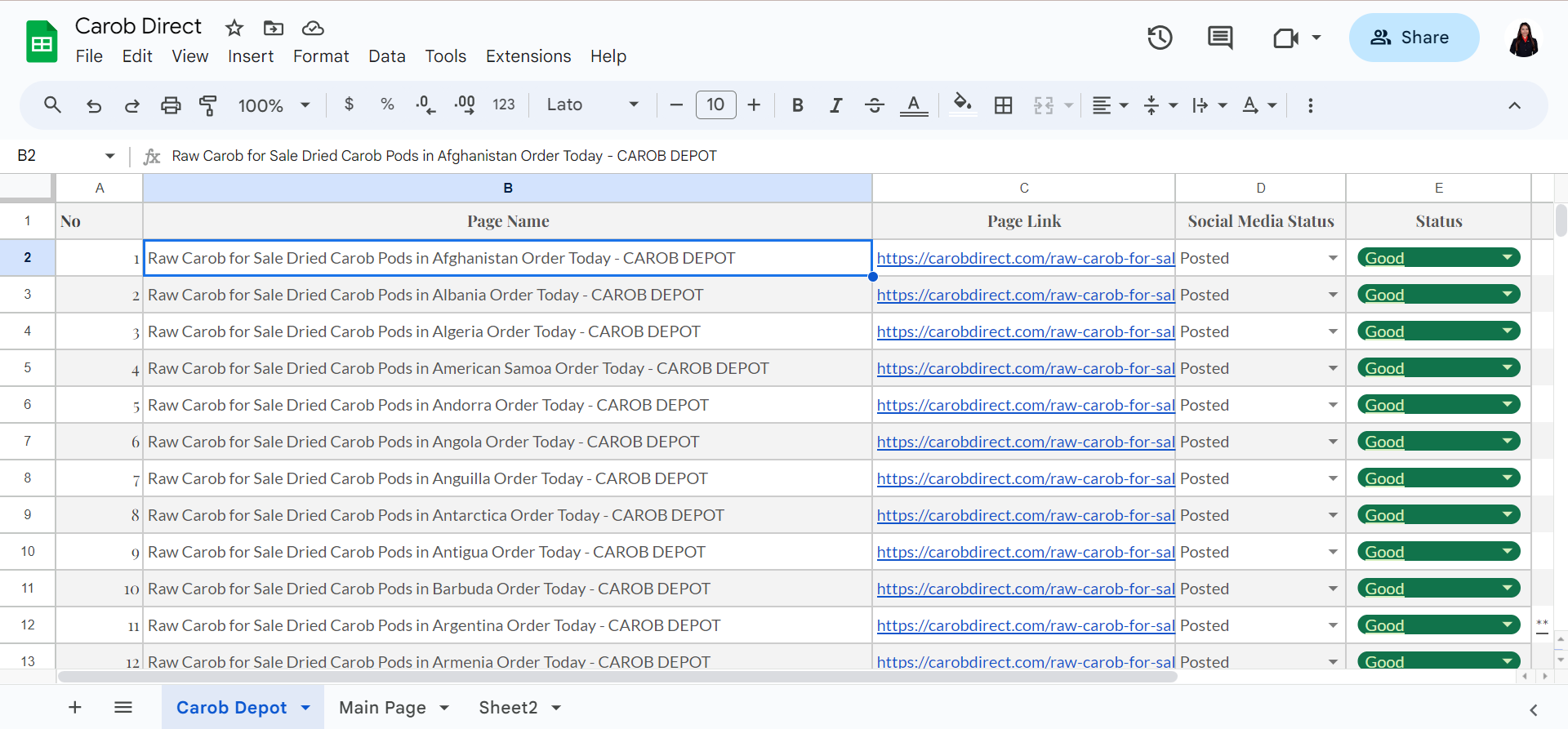The width and height of the screenshot is (1568, 729).
Task: Open Posted dropdown for Afghanistan row
Action: 1333,258
